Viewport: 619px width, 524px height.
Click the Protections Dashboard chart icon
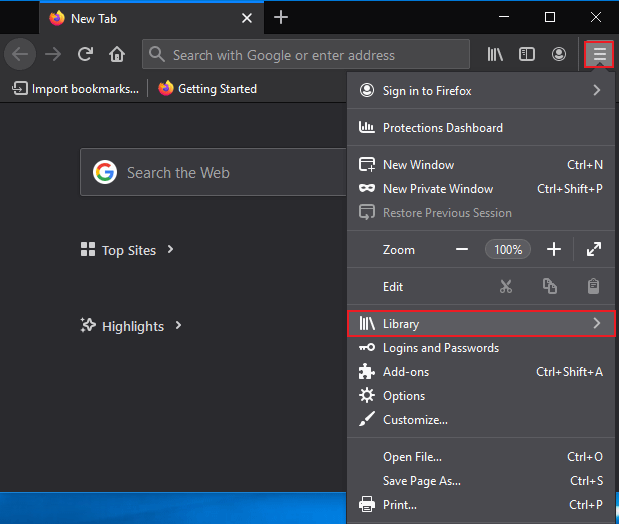(x=367, y=127)
